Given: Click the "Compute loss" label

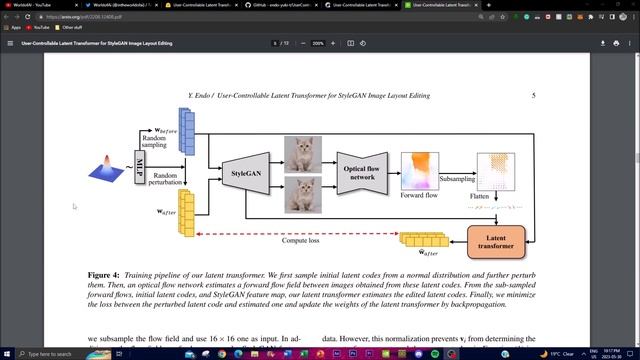Looking at the screenshot, I should (x=300, y=240).
